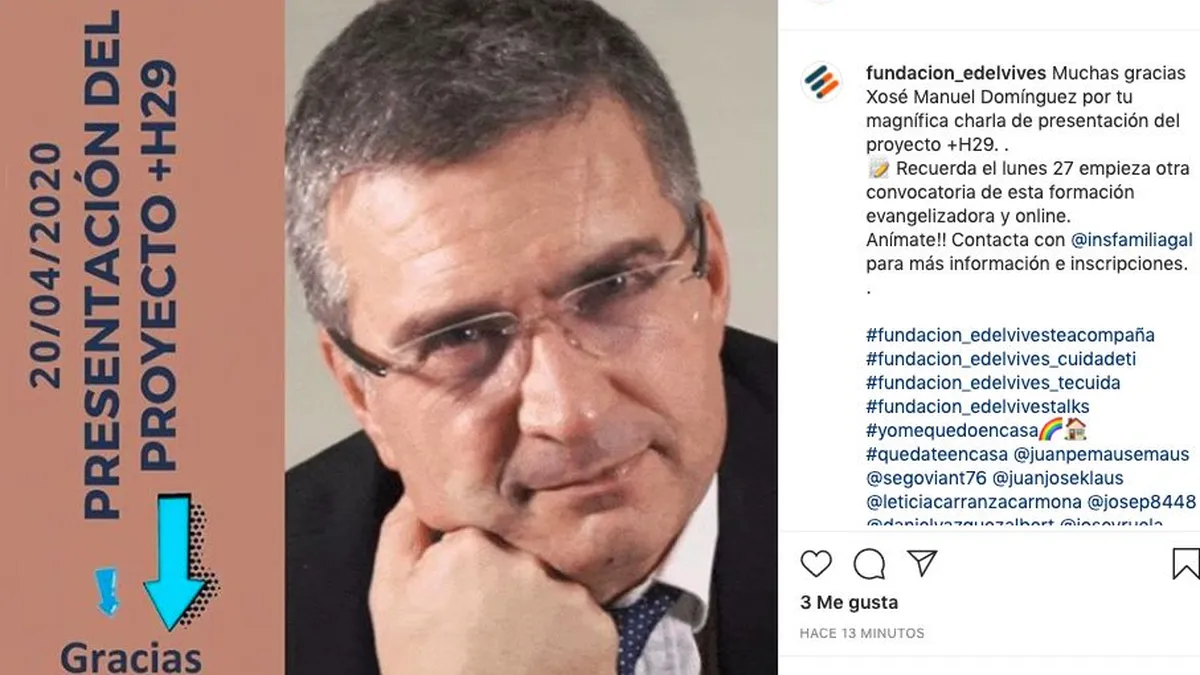Open comments with the speech bubble icon

coord(869,564)
